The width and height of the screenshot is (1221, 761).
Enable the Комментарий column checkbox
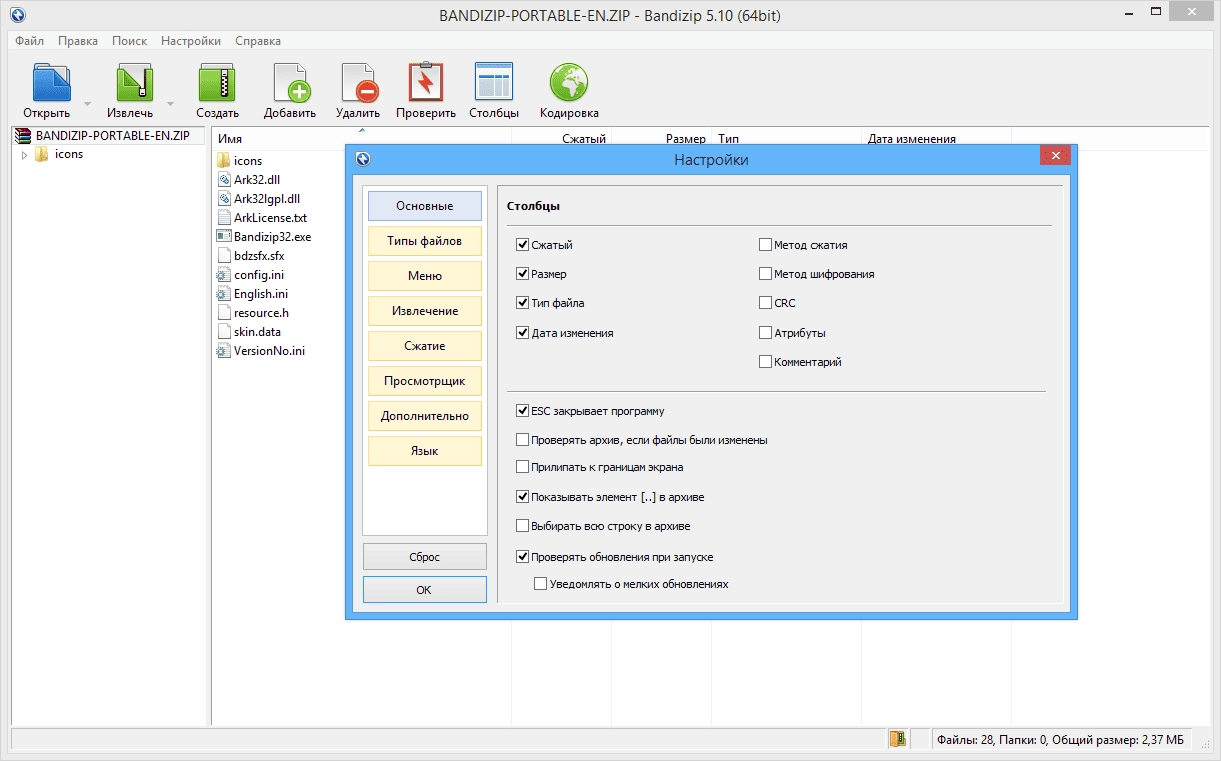(765, 361)
